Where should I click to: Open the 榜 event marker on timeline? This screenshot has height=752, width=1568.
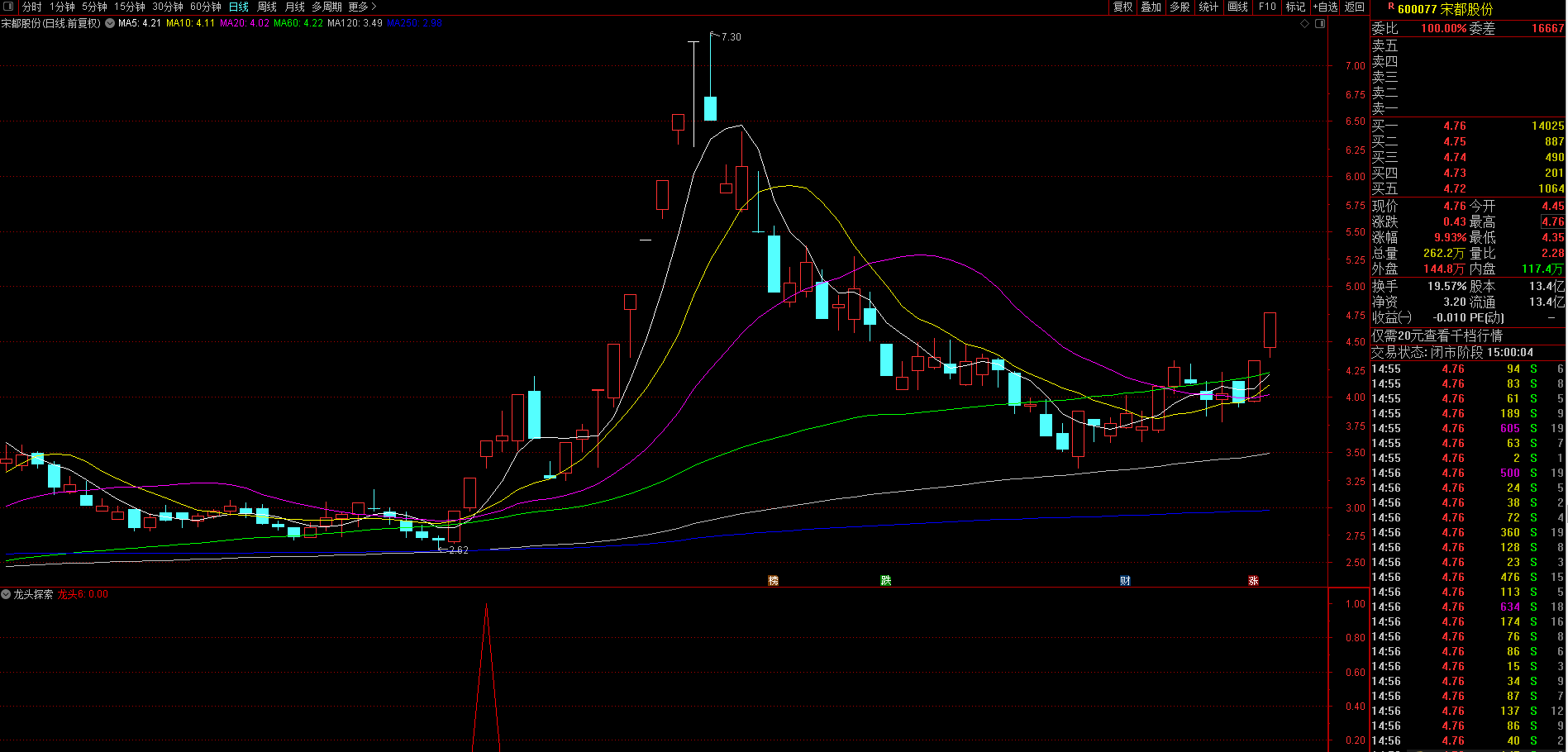pos(774,580)
